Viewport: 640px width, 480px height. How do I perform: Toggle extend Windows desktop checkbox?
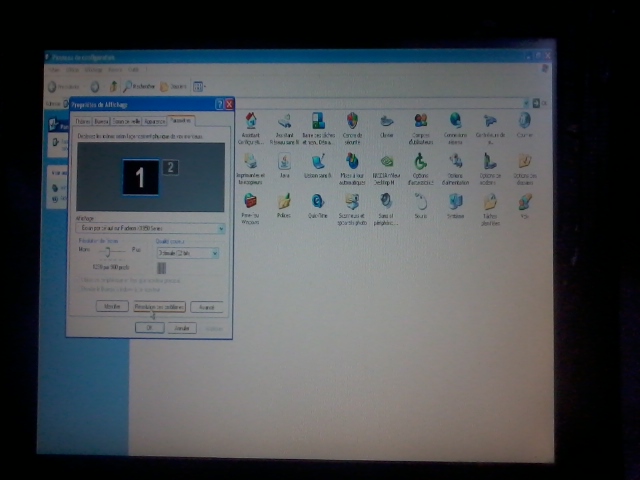tap(80, 289)
